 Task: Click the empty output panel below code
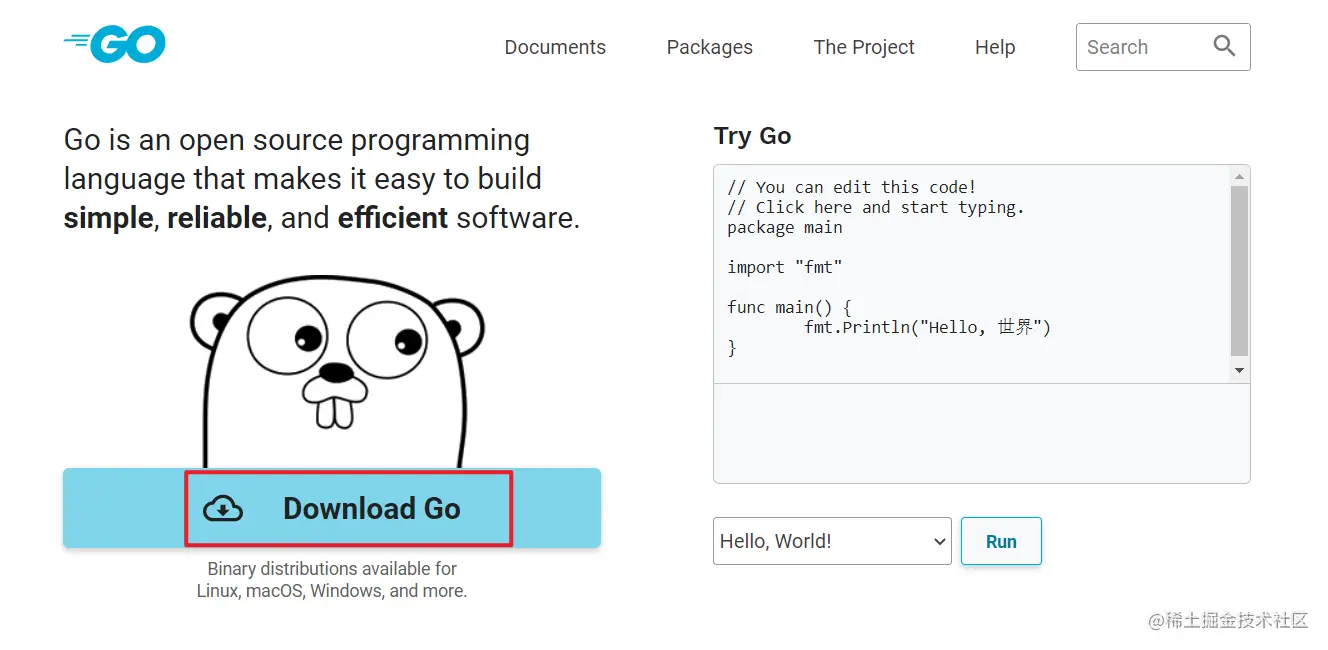(x=981, y=433)
